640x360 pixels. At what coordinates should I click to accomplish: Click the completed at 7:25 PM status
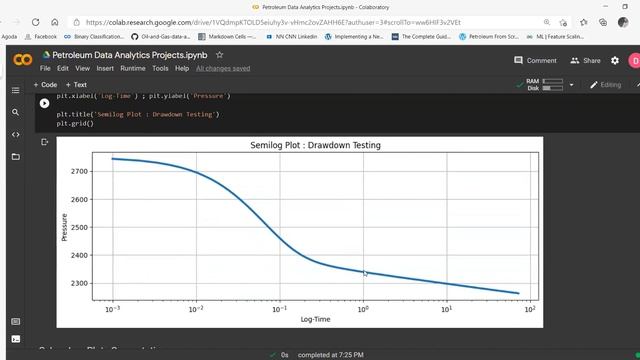pos(331,355)
